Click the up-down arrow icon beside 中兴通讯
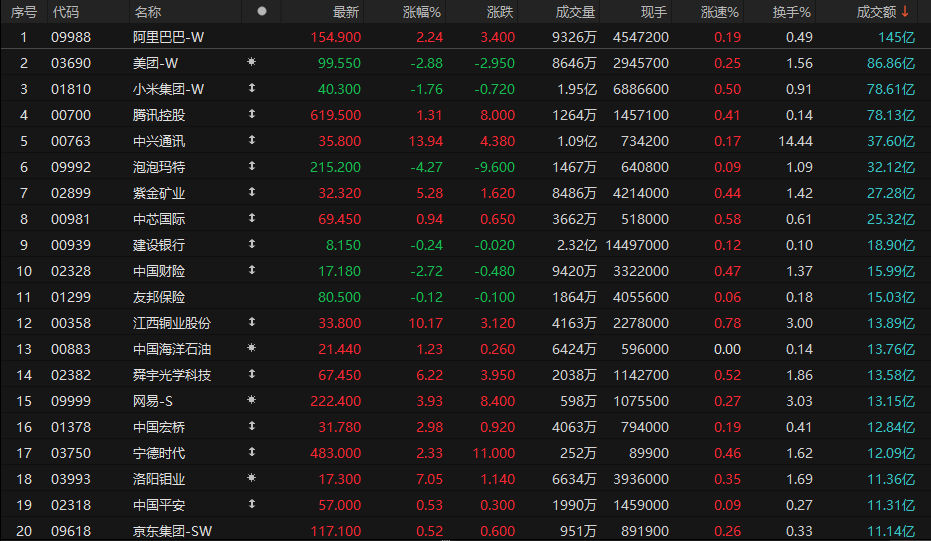Screen dimensions: 931x541 (x=252, y=140)
